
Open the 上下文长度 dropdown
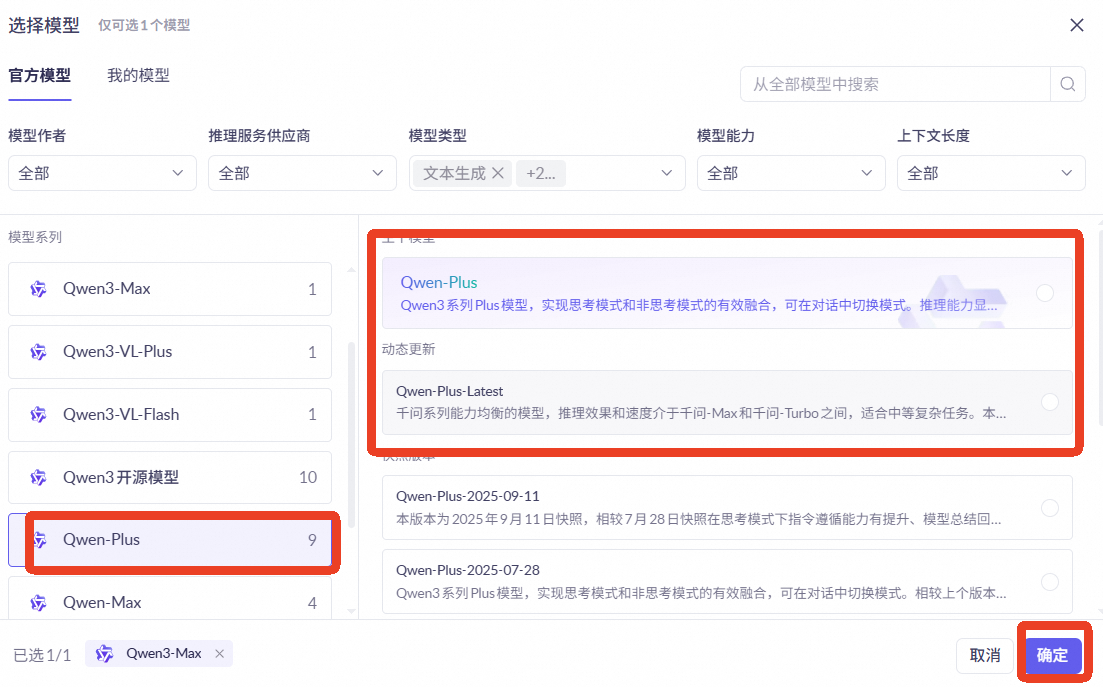(x=991, y=173)
